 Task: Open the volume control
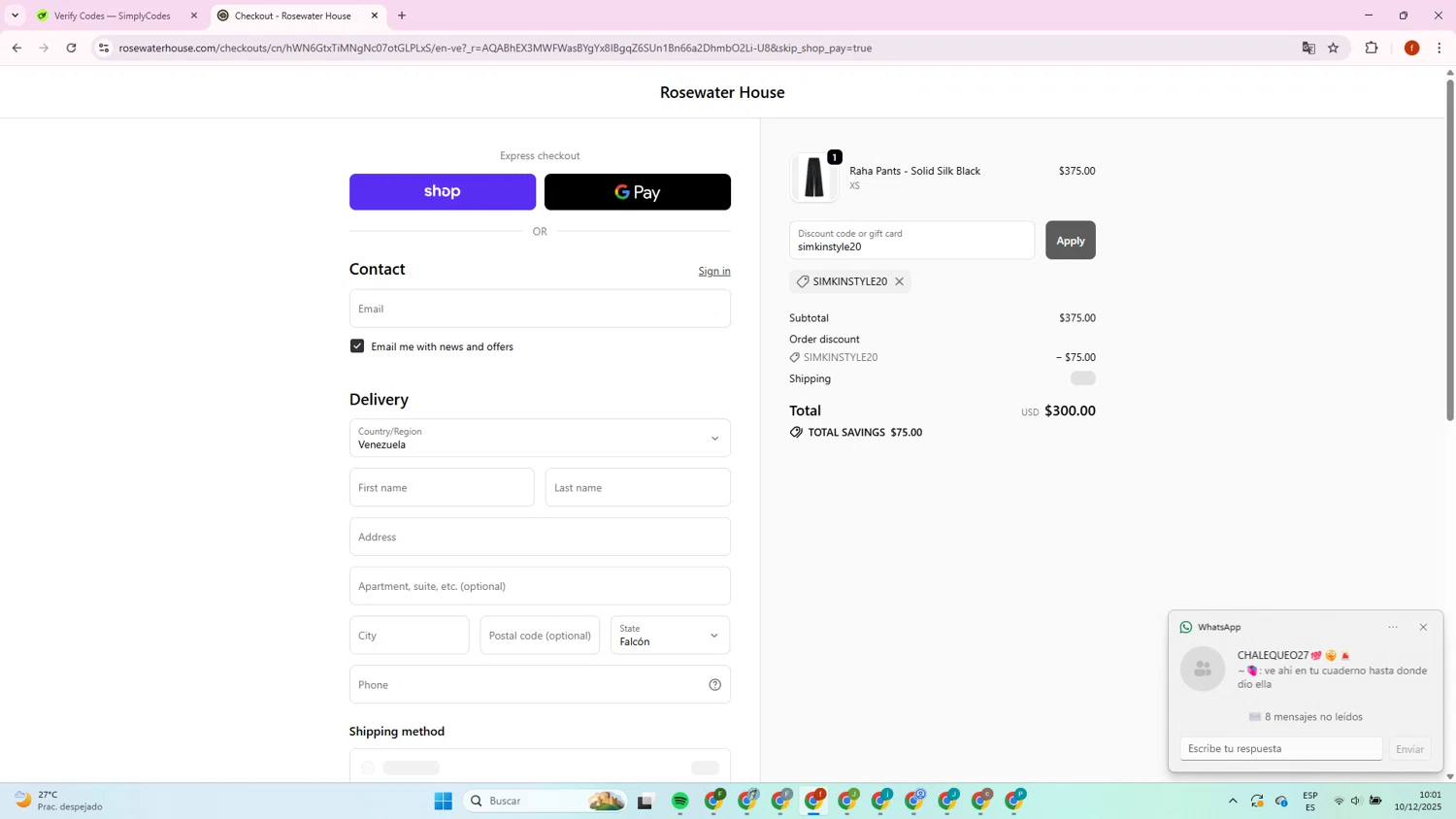1356,801
